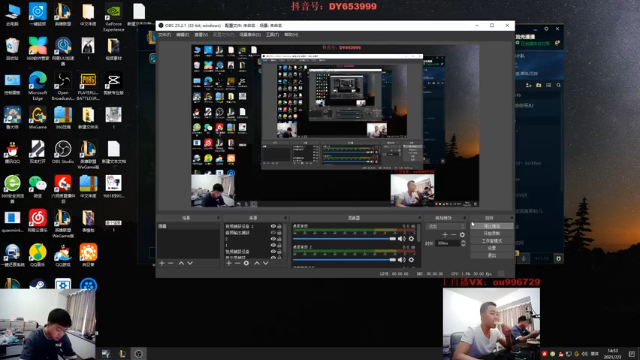Move selected scene down with chevron
This screenshot has width=640, height=360.
coord(190,263)
